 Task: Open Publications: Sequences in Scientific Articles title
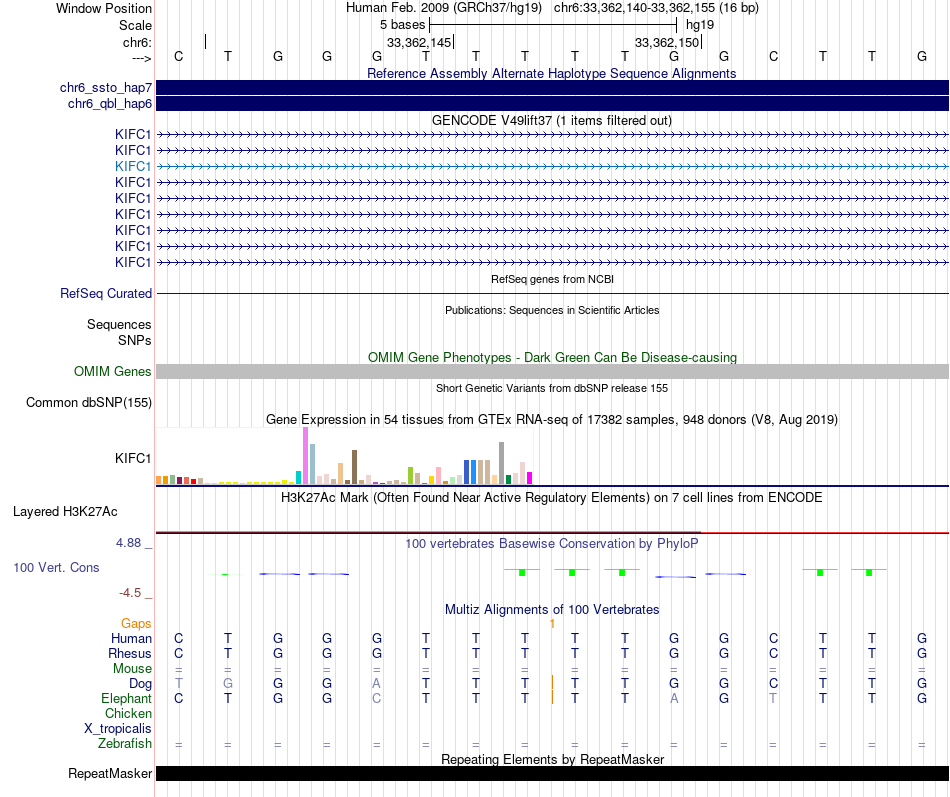tap(552, 310)
